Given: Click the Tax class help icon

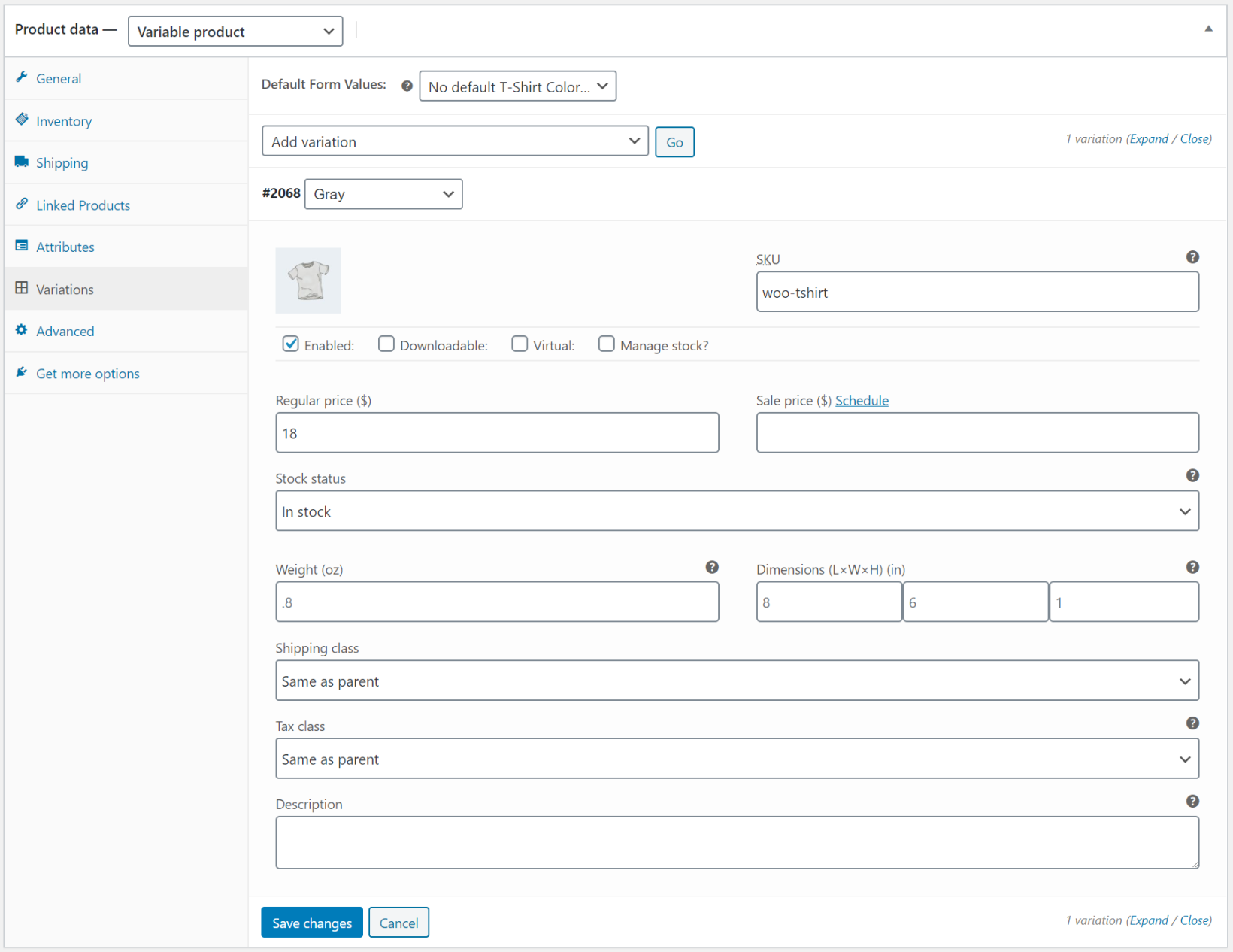Looking at the screenshot, I should coord(1192,723).
